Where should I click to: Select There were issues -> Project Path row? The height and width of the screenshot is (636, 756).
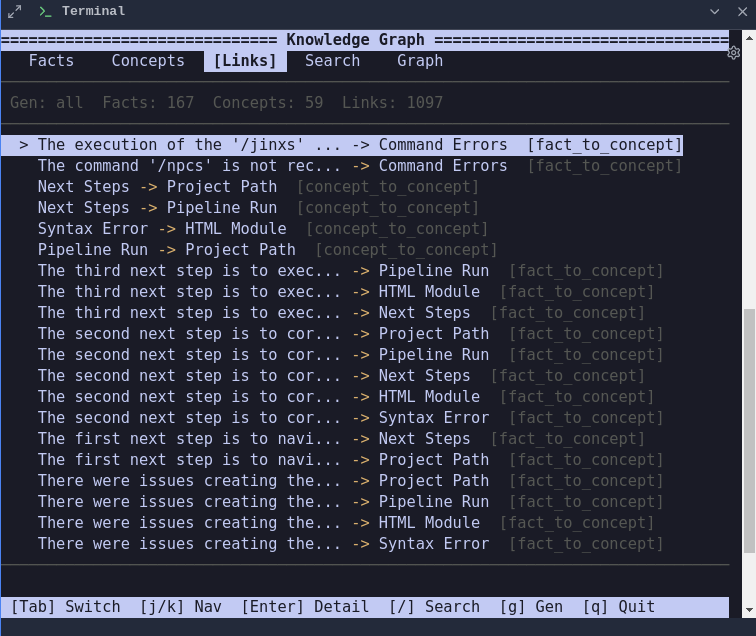click(350, 481)
